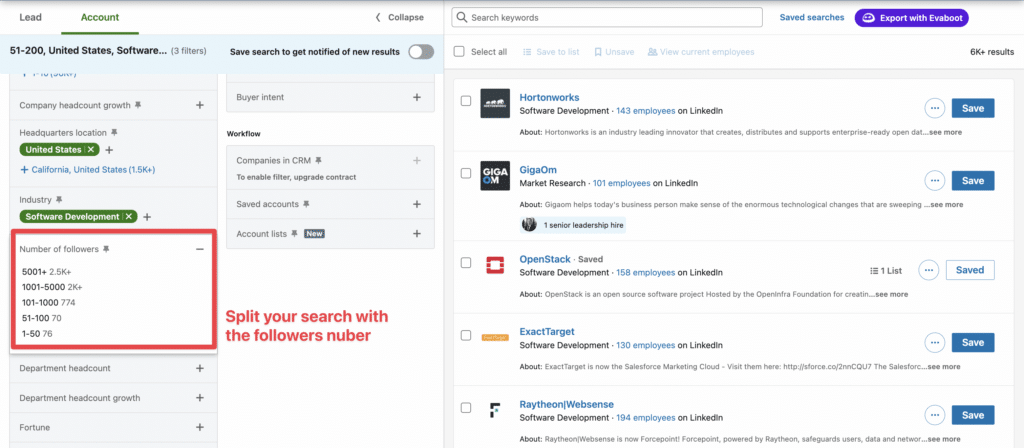Open the GigaOm logo thumbnail

494,176
